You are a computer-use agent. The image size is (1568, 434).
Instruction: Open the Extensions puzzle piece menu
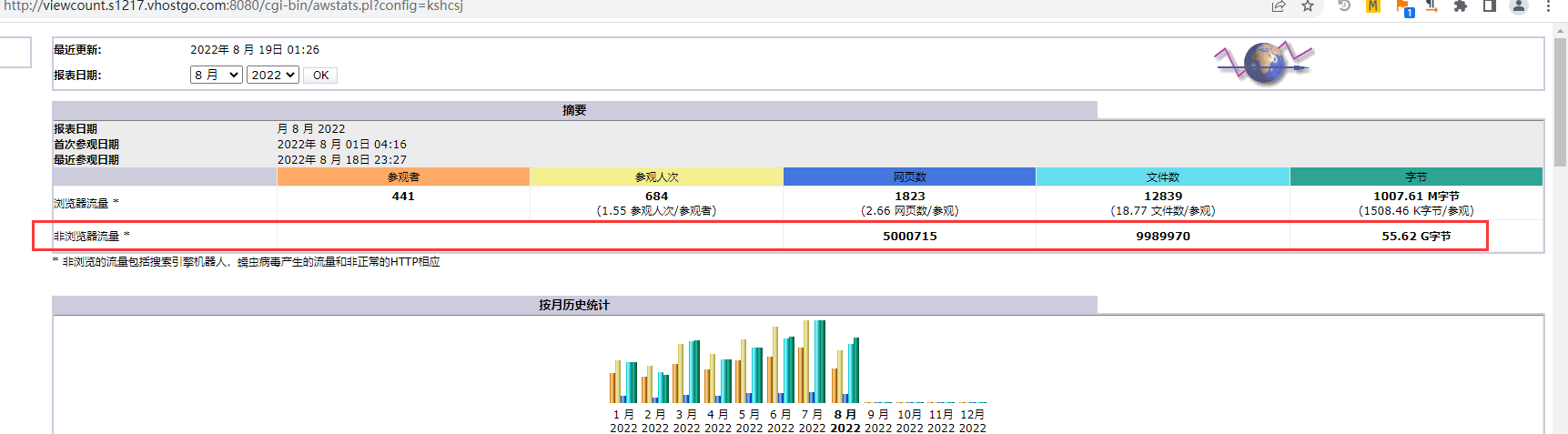1461,6
